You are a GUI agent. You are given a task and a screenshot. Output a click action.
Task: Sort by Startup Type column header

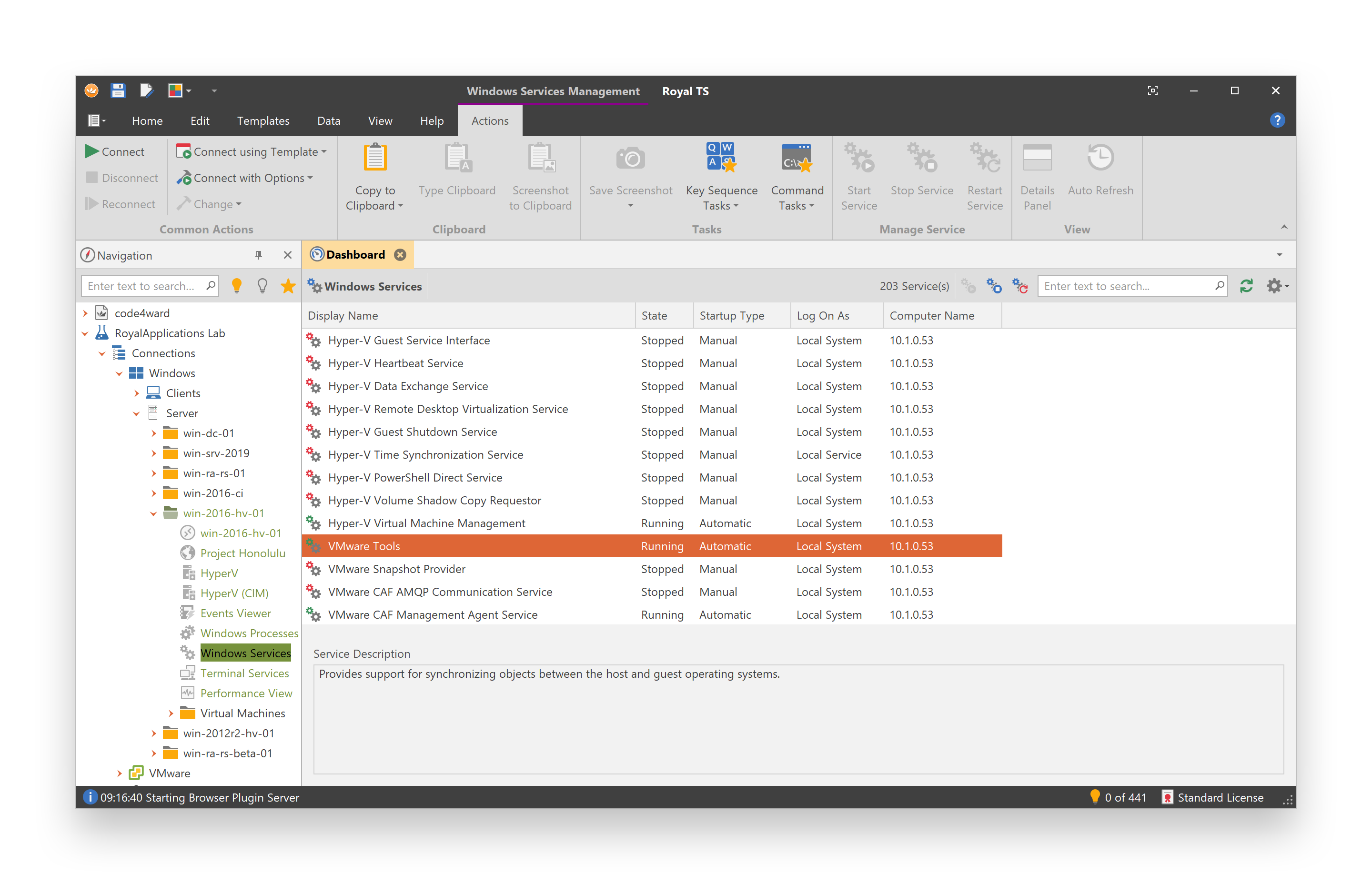point(742,316)
